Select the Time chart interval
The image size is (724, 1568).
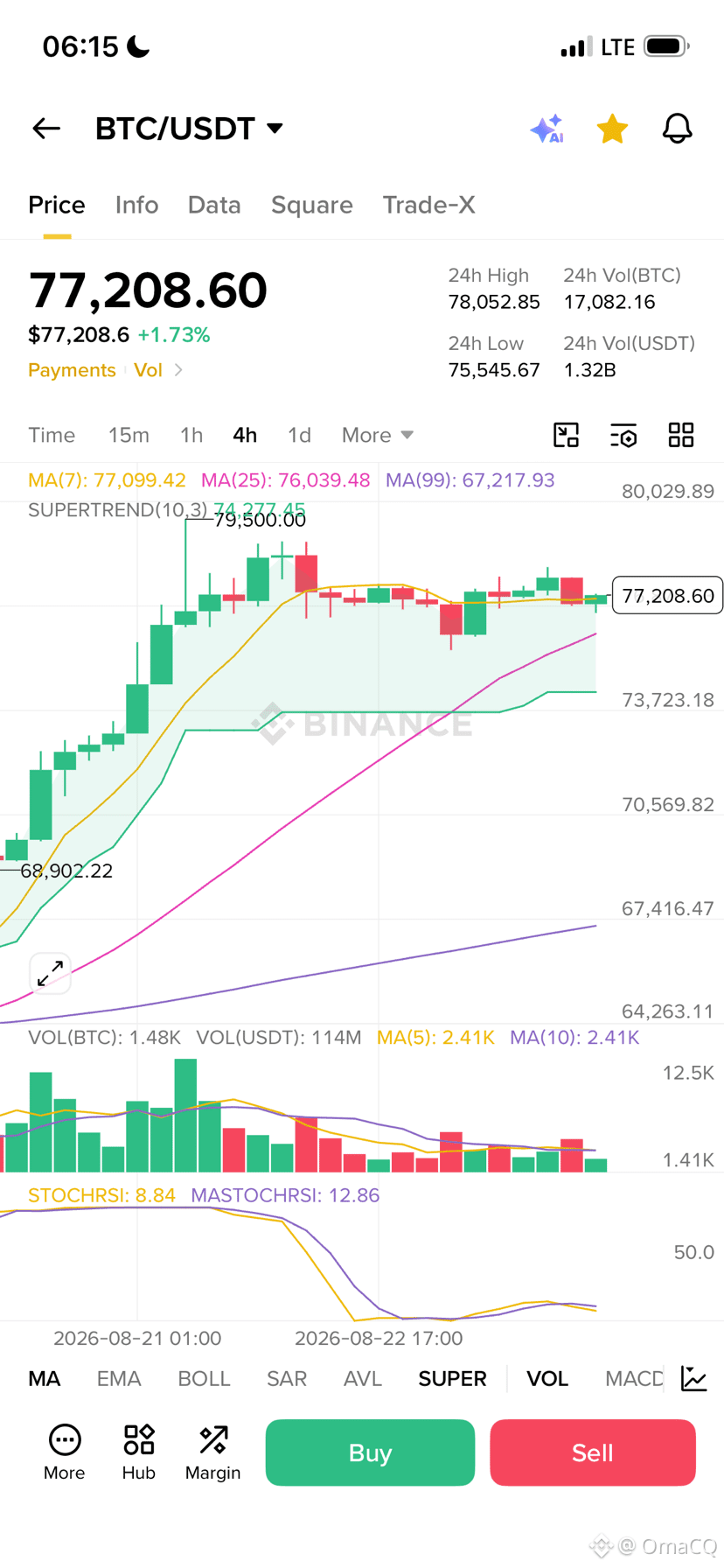point(52,435)
